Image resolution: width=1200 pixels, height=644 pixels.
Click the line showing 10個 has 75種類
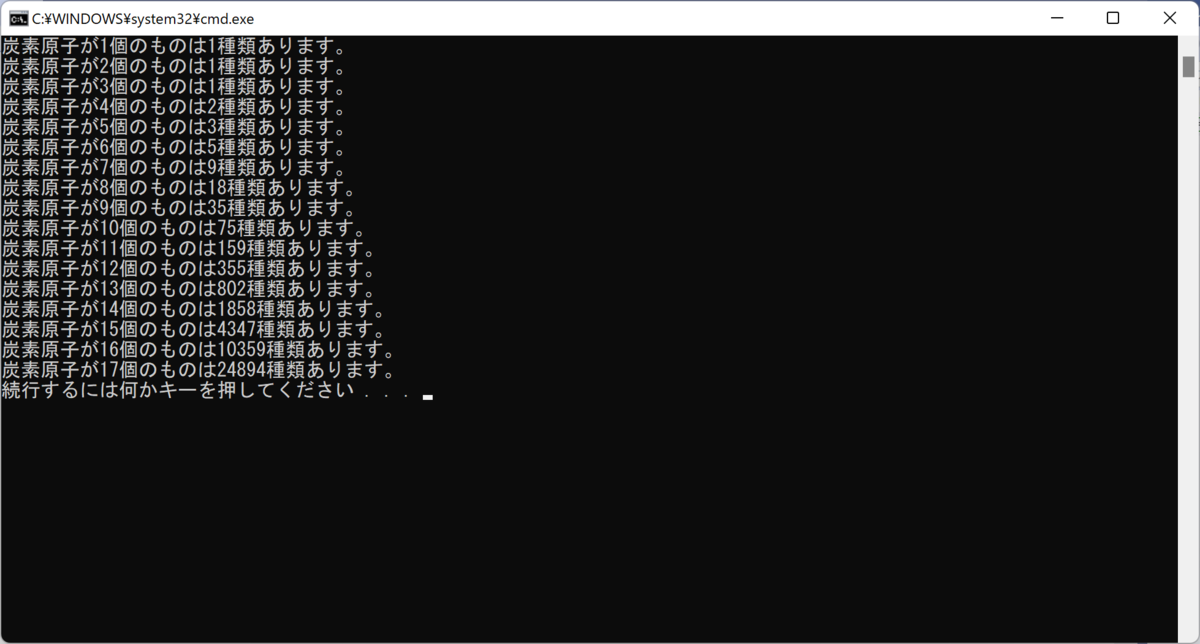coord(184,228)
